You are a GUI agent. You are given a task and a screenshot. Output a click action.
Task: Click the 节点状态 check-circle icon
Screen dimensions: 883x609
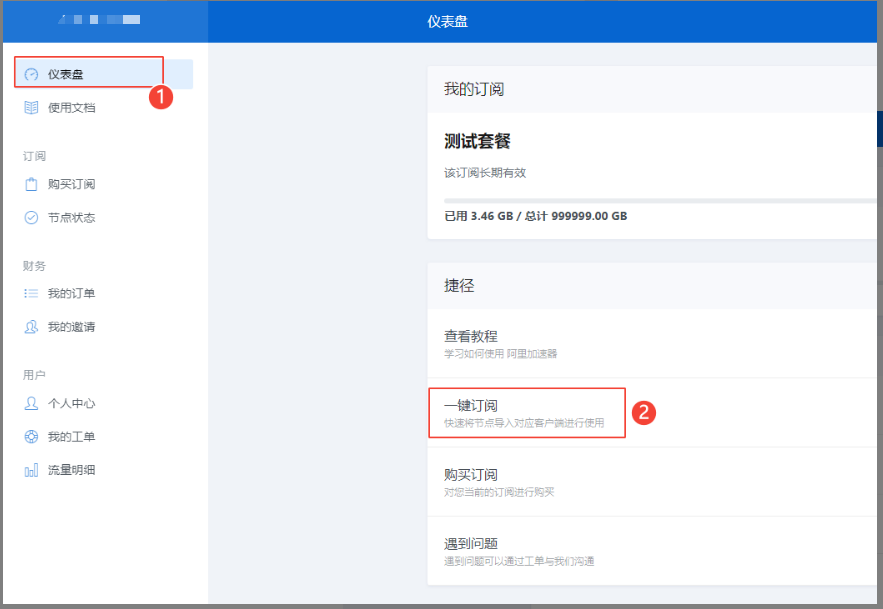[31, 218]
